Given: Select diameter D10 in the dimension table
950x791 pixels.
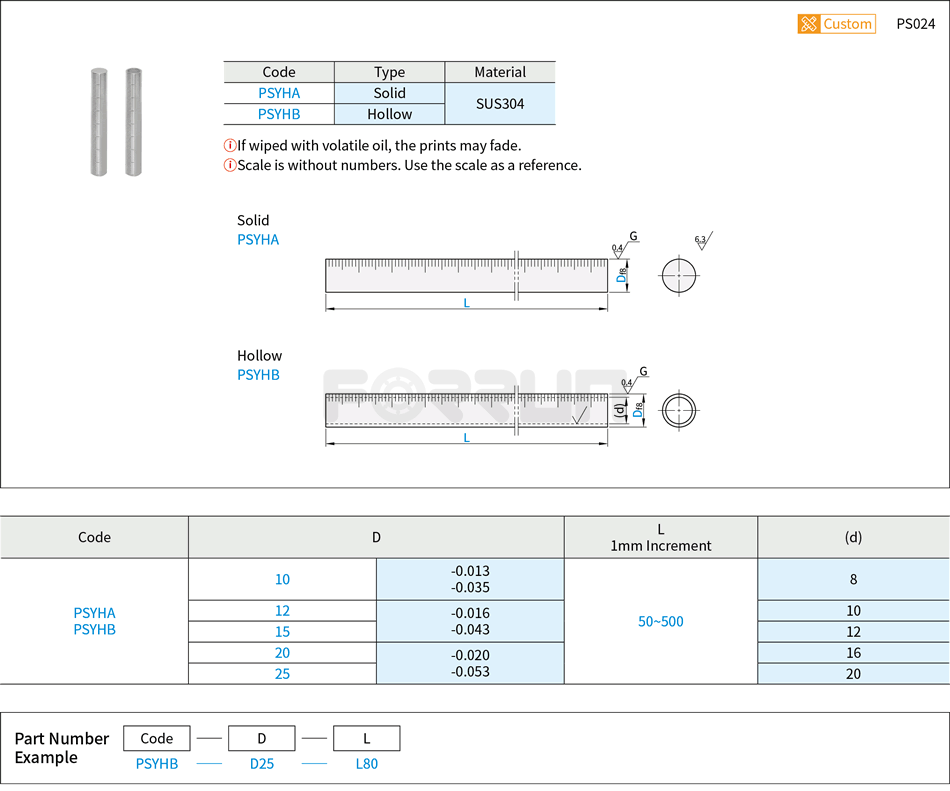Looking at the screenshot, I should pyautogui.click(x=281, y=579).
